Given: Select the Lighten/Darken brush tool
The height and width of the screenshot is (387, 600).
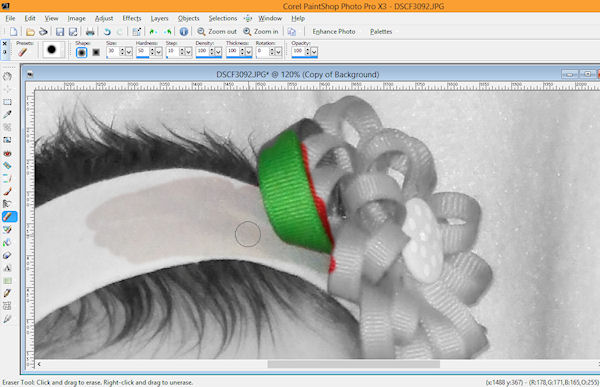Looking at the screenshot, I should (7, 204).
